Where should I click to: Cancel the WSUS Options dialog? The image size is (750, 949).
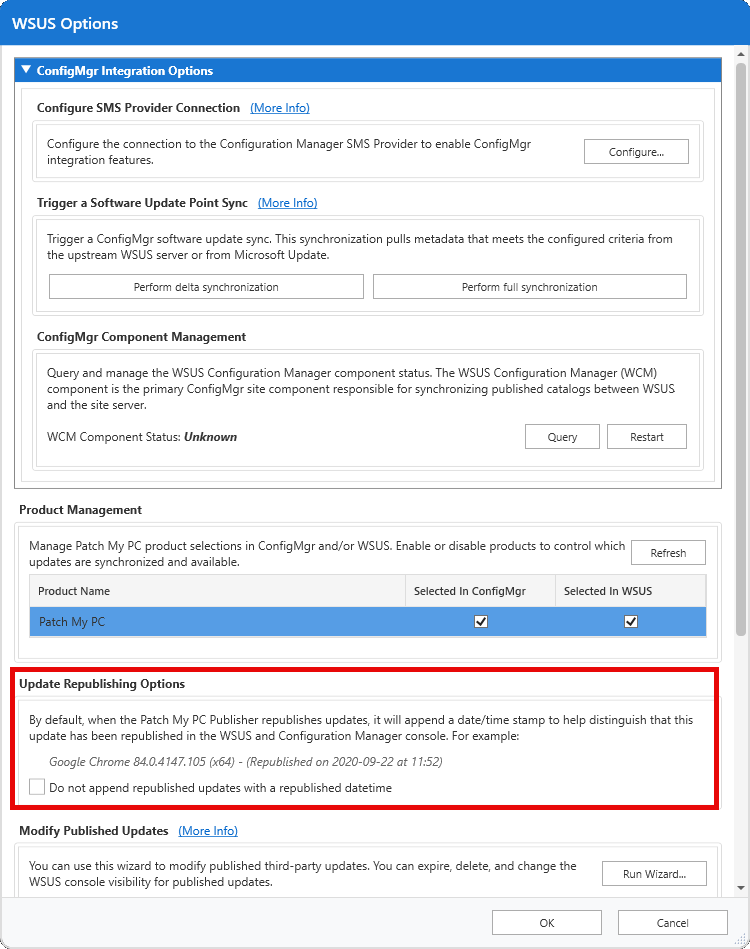click(672, 922)
